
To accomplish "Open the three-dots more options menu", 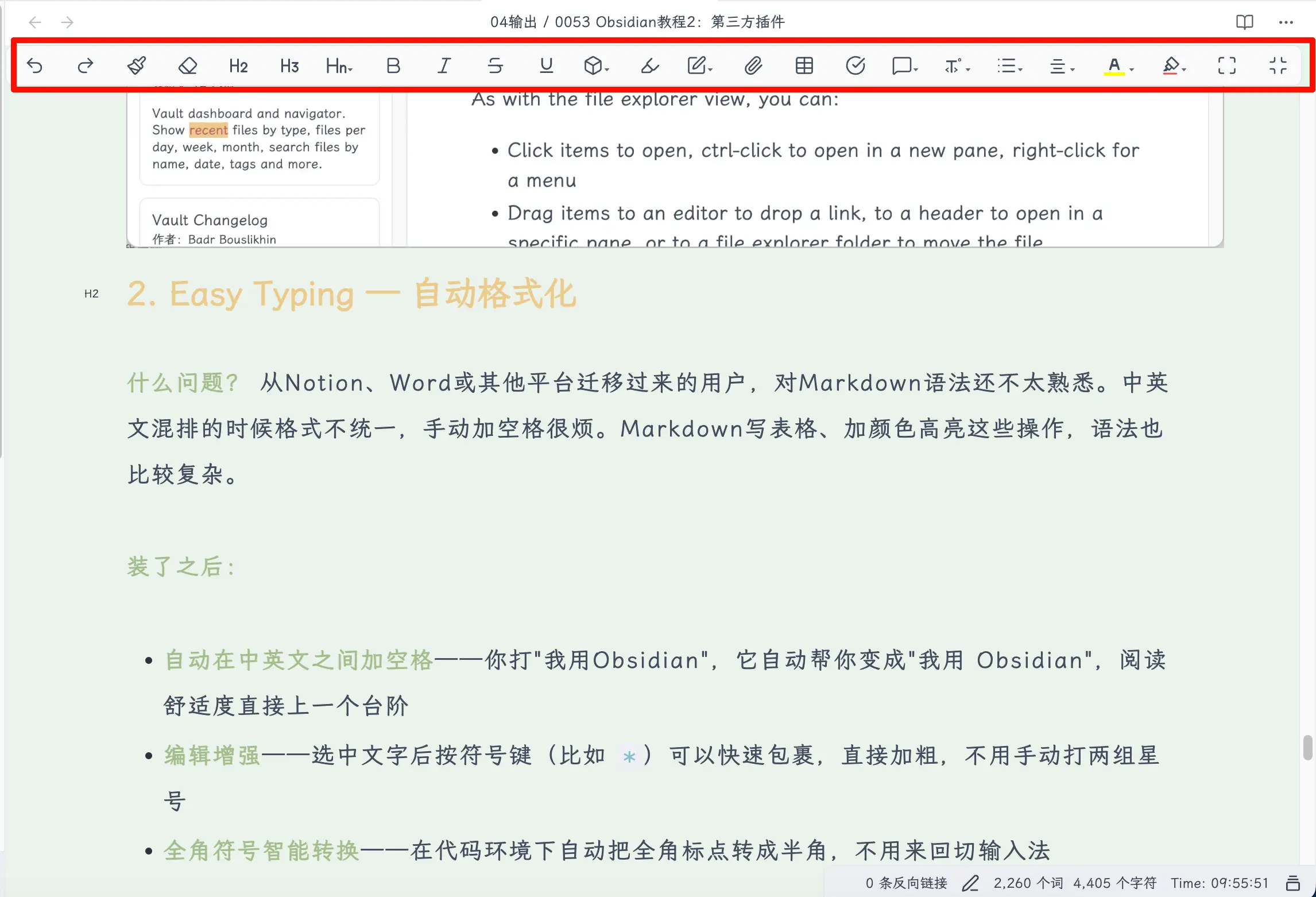I will click(x=1286, y=22).
